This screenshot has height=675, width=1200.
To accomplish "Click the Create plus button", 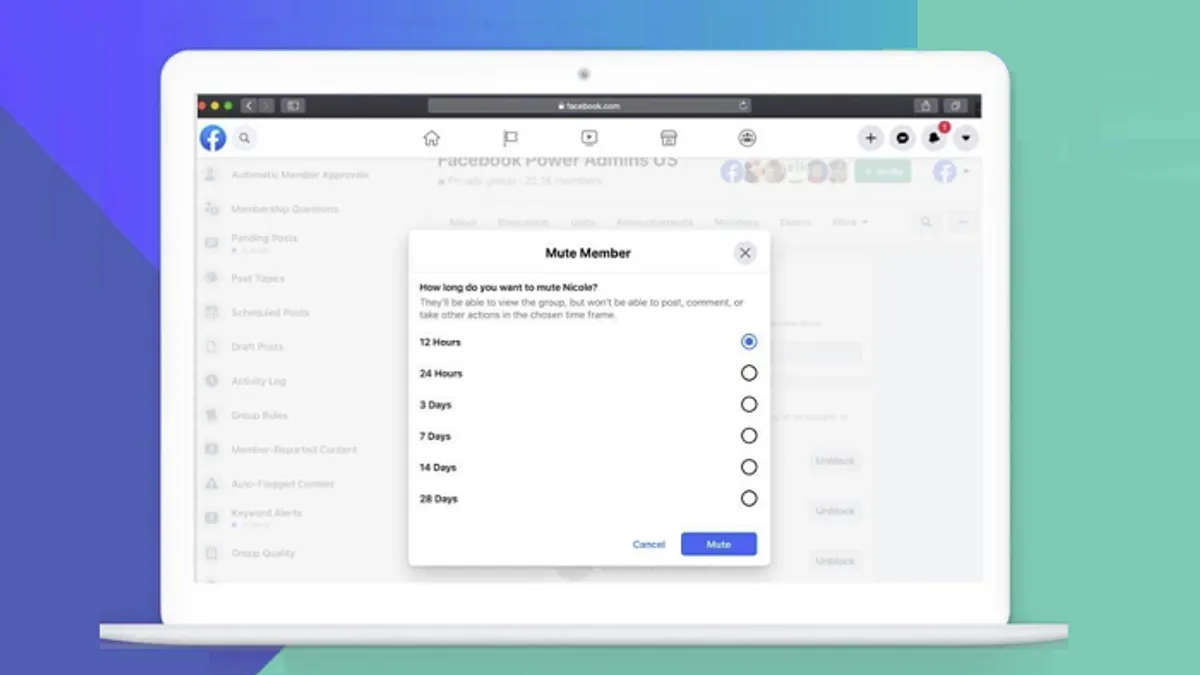I will (x=871, y=138).
